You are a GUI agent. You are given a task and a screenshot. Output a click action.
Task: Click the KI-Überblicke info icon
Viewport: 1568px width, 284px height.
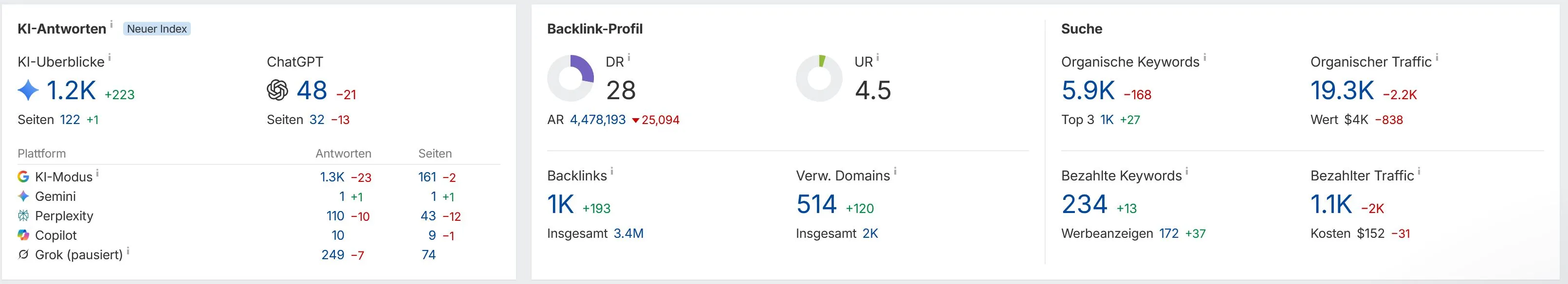tap(110, 58)
